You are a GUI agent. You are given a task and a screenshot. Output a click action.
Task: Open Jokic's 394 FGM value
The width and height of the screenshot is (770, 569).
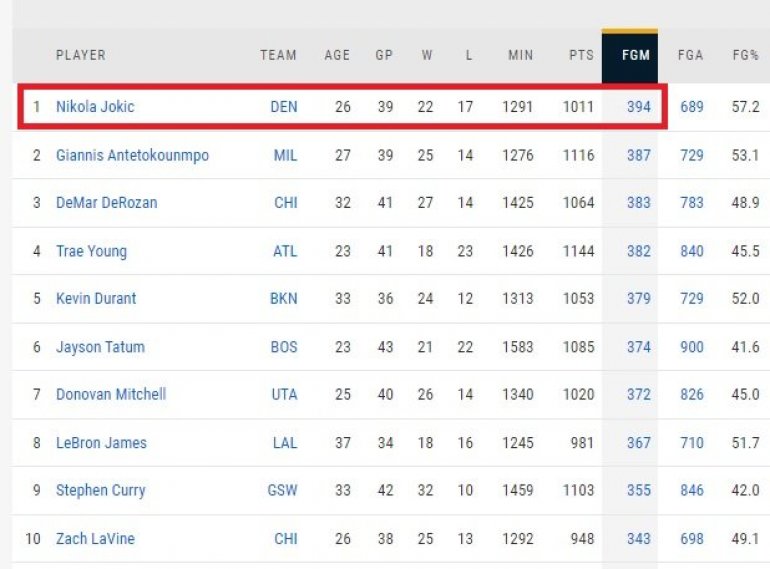[639, 107]
